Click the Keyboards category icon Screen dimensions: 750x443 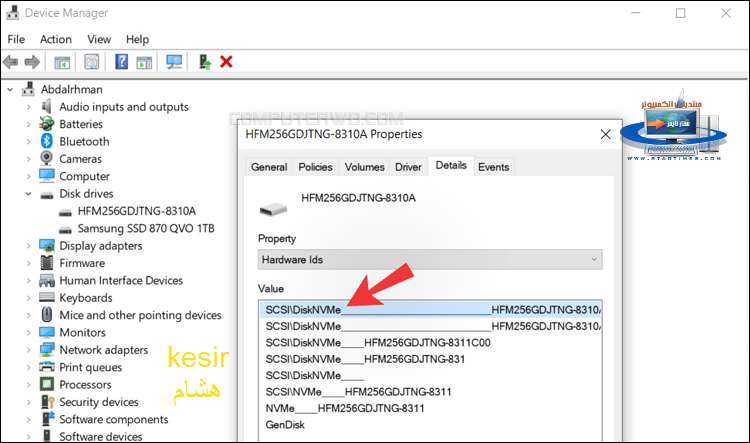tap(47, 297)
